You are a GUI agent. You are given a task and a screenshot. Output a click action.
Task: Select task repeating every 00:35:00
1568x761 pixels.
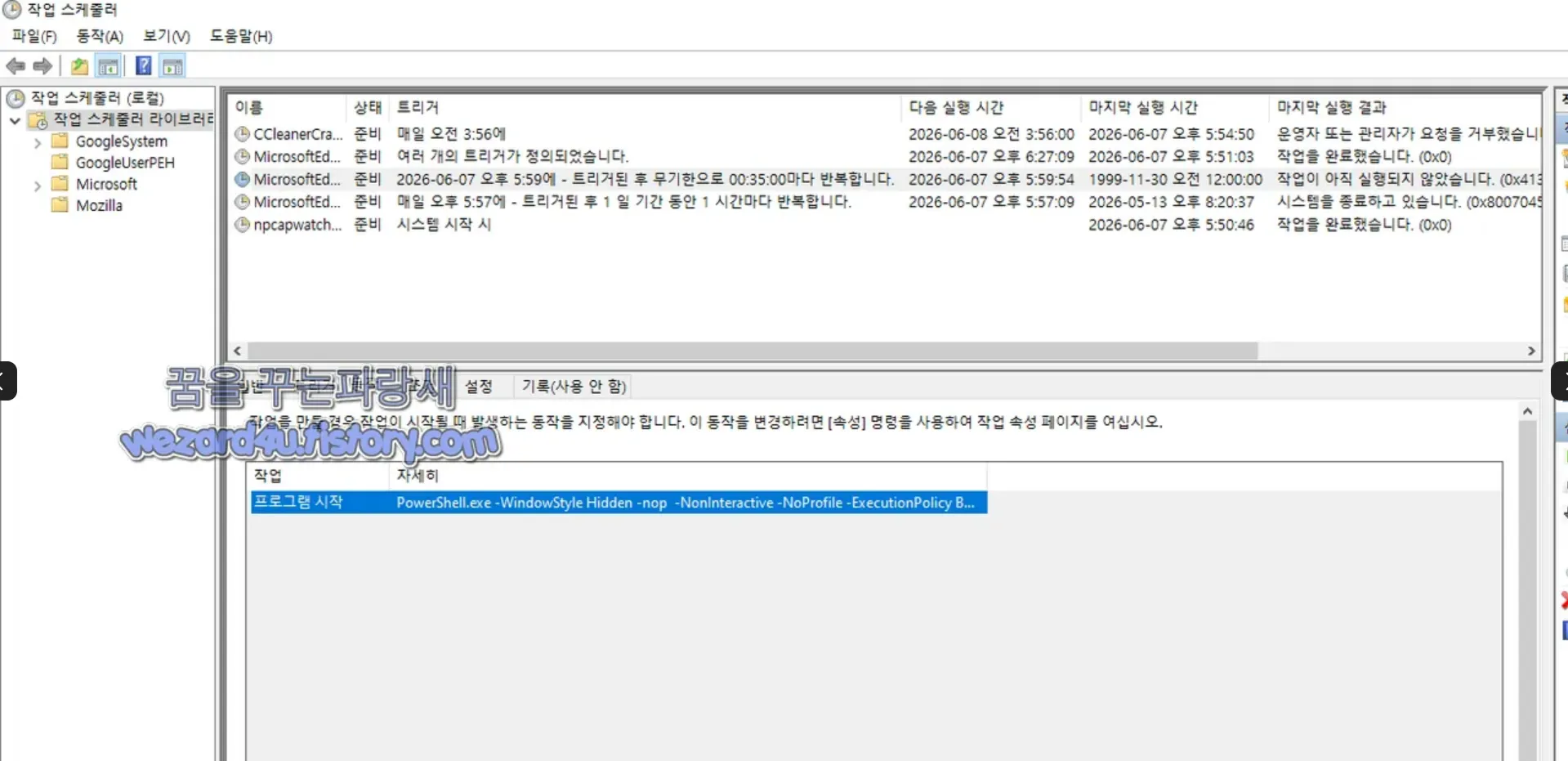point(885,179)
